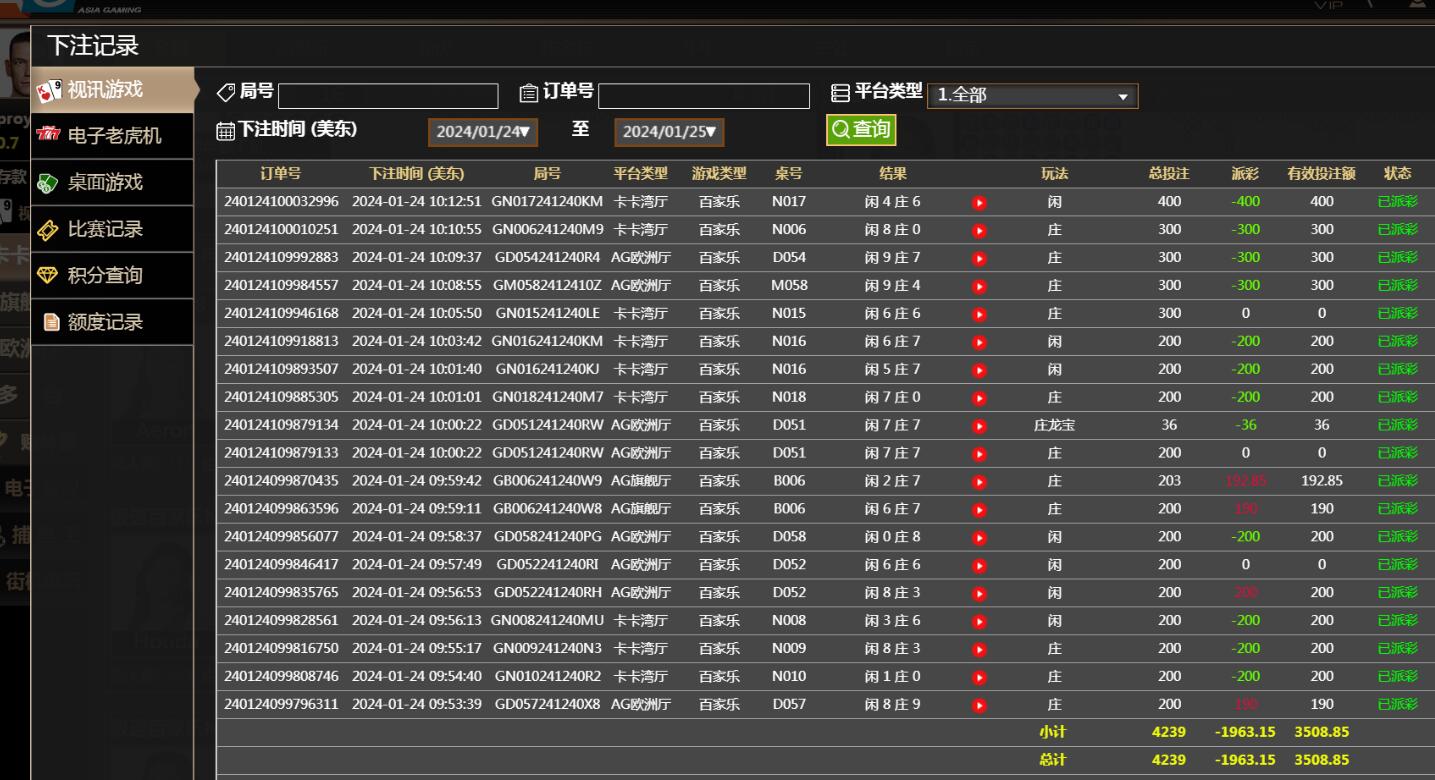Play video replay for order 240124099846417
This screenshot has height=780, width=1435.
(979, 566)
